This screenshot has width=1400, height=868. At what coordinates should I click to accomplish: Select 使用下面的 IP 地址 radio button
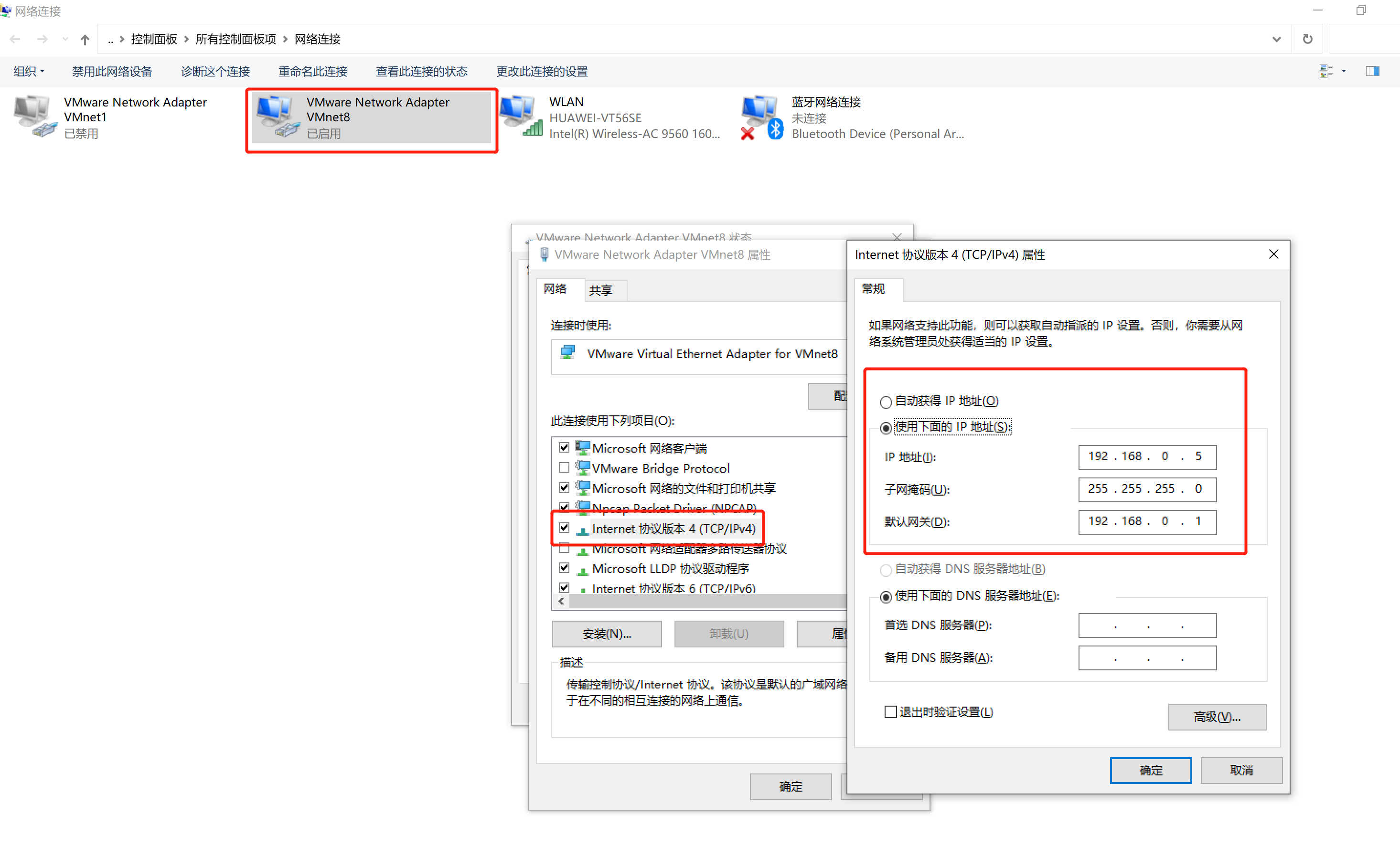[x=886, y=428]
